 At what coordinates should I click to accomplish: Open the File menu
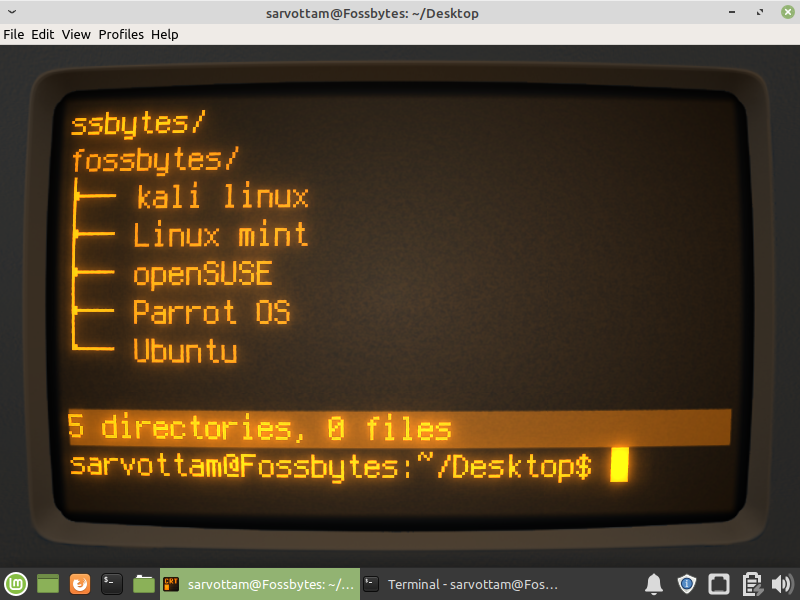(x=14, y=34)
